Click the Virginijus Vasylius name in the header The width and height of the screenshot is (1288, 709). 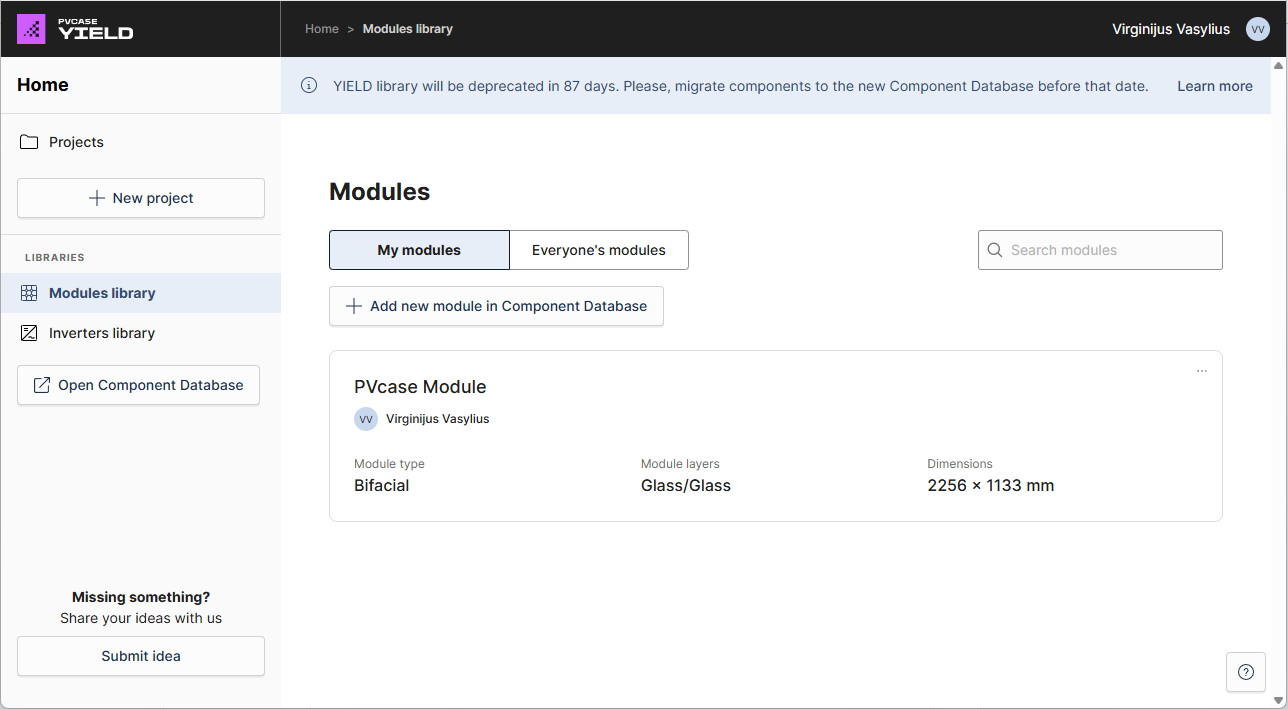coord(1171,29)
